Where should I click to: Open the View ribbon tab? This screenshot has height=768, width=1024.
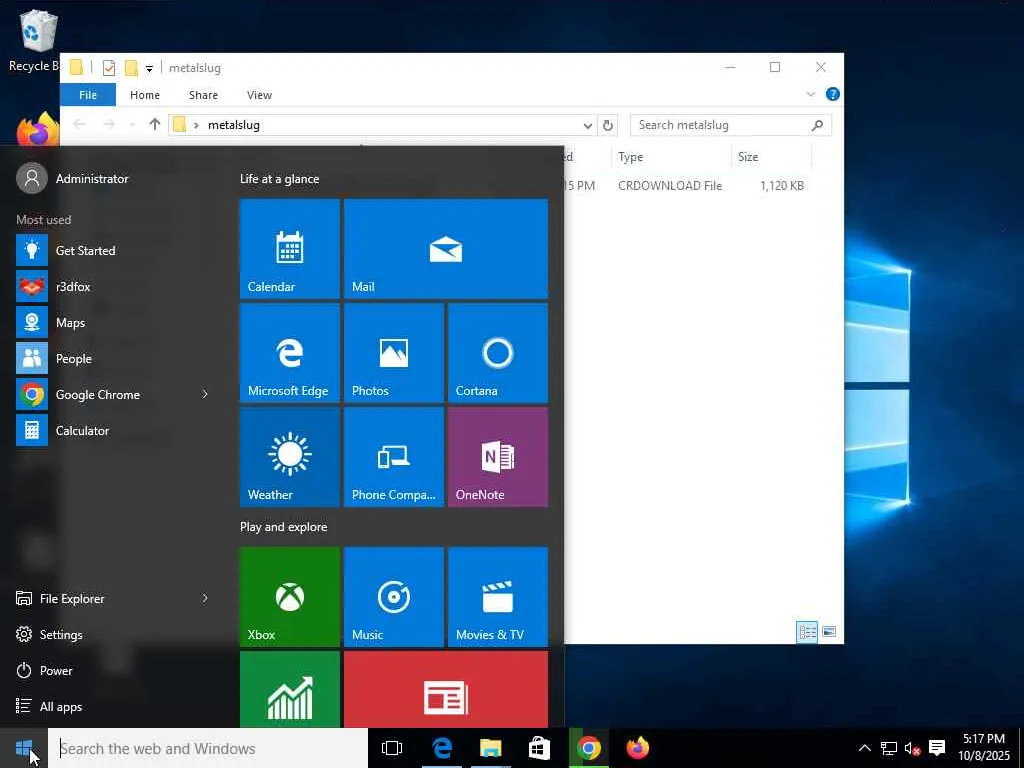[x=259, y=95]
